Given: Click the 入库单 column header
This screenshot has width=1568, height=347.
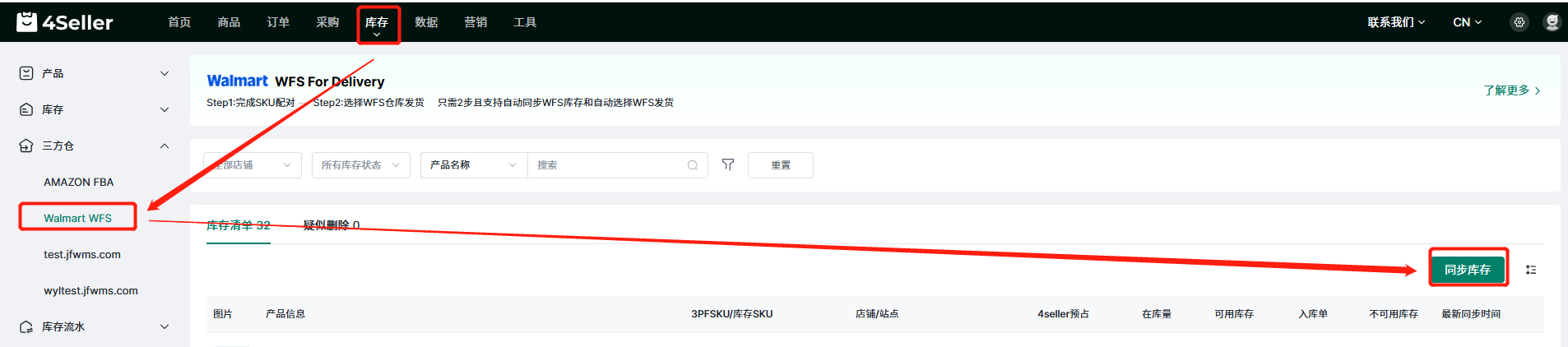Looking at the screenshot, I should coord(1313,314).
